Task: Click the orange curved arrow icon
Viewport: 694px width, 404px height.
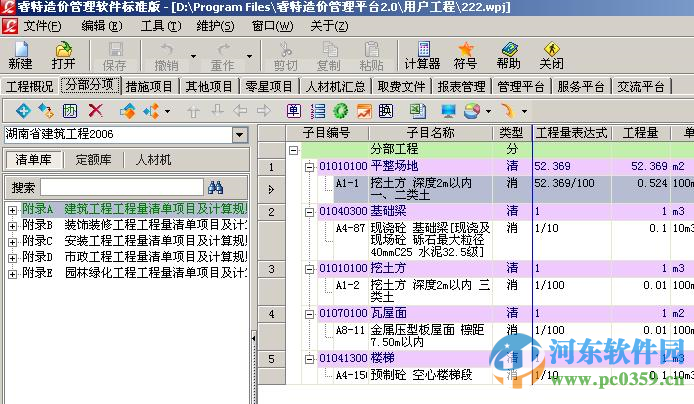Action: pos(508,111)
